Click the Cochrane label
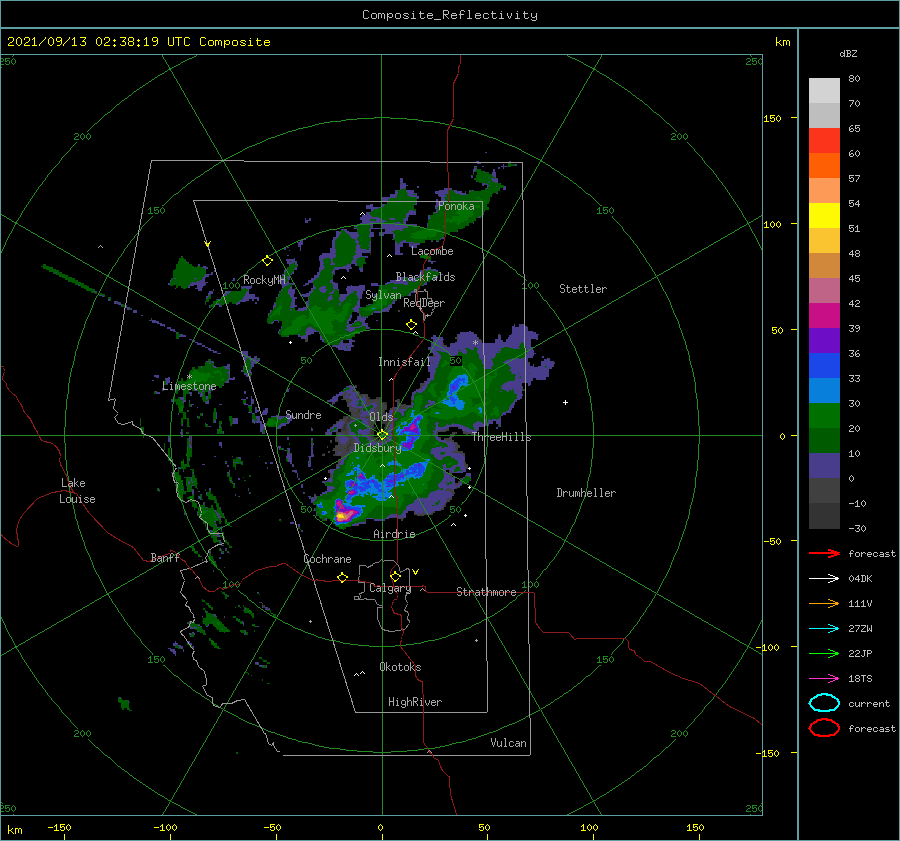This screenshot has height=841, width=900. pos(327,559)
